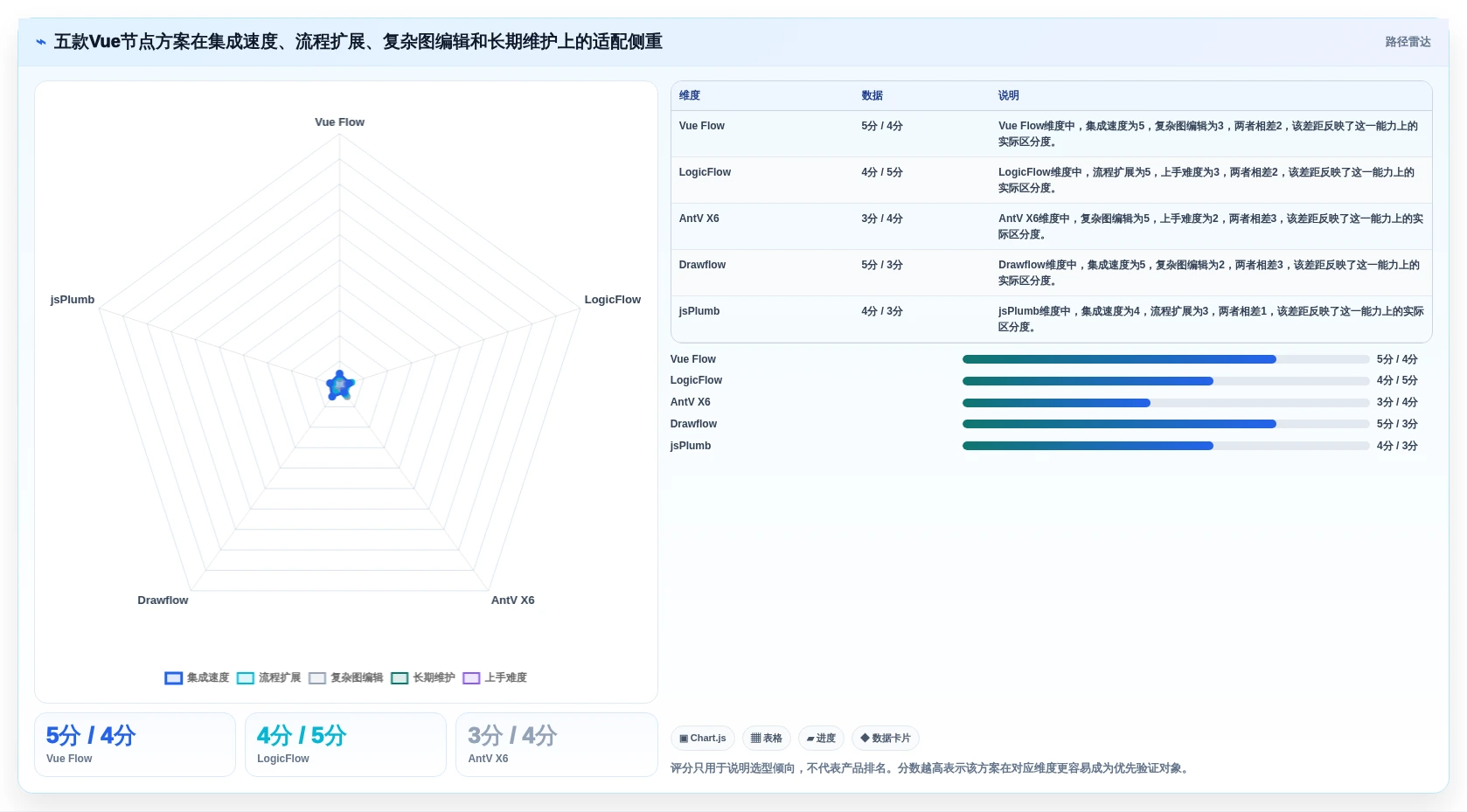
Task: Select the LogicFlow cell in the table
Action: click(x=762, y=180)
